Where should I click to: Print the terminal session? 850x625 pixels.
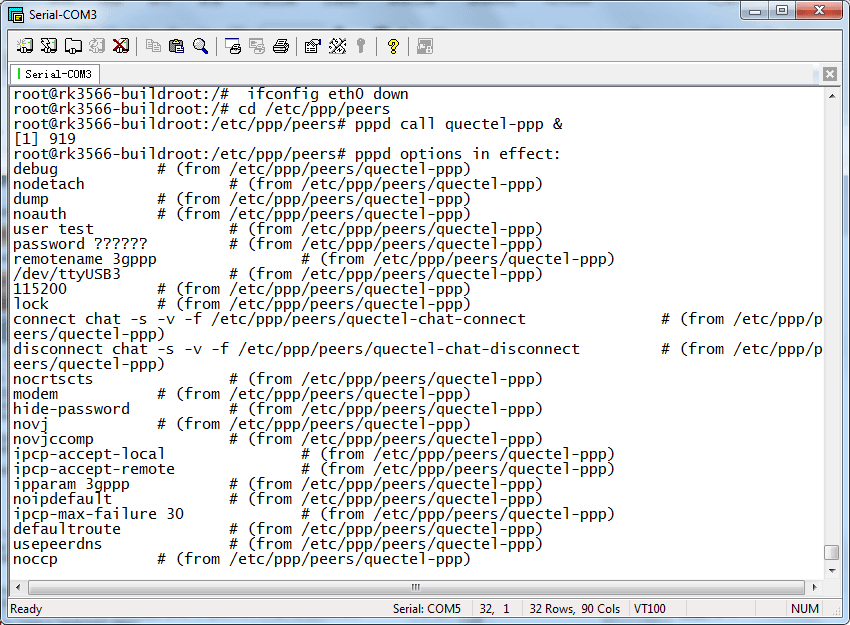pyautogui.click(x=280, y=45)
